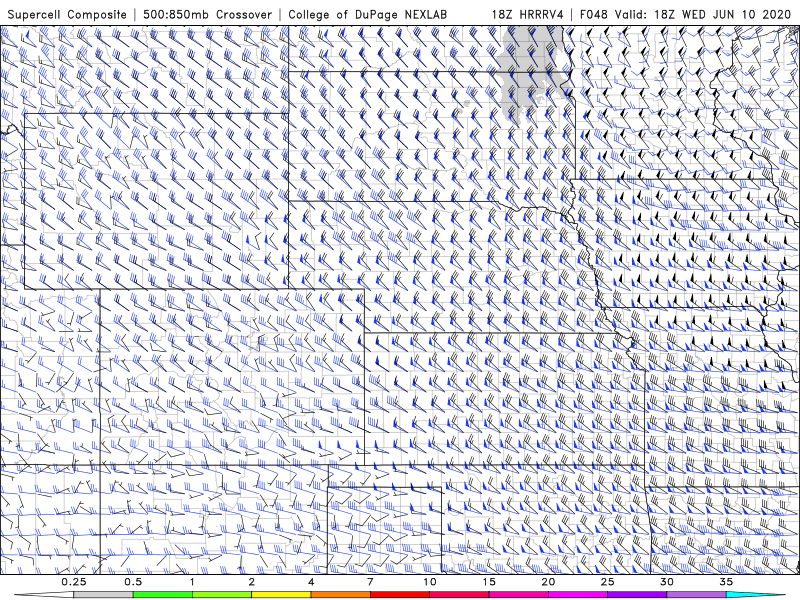
Task: Select the red 7–10 color bar segment
Action: point(399,595)
